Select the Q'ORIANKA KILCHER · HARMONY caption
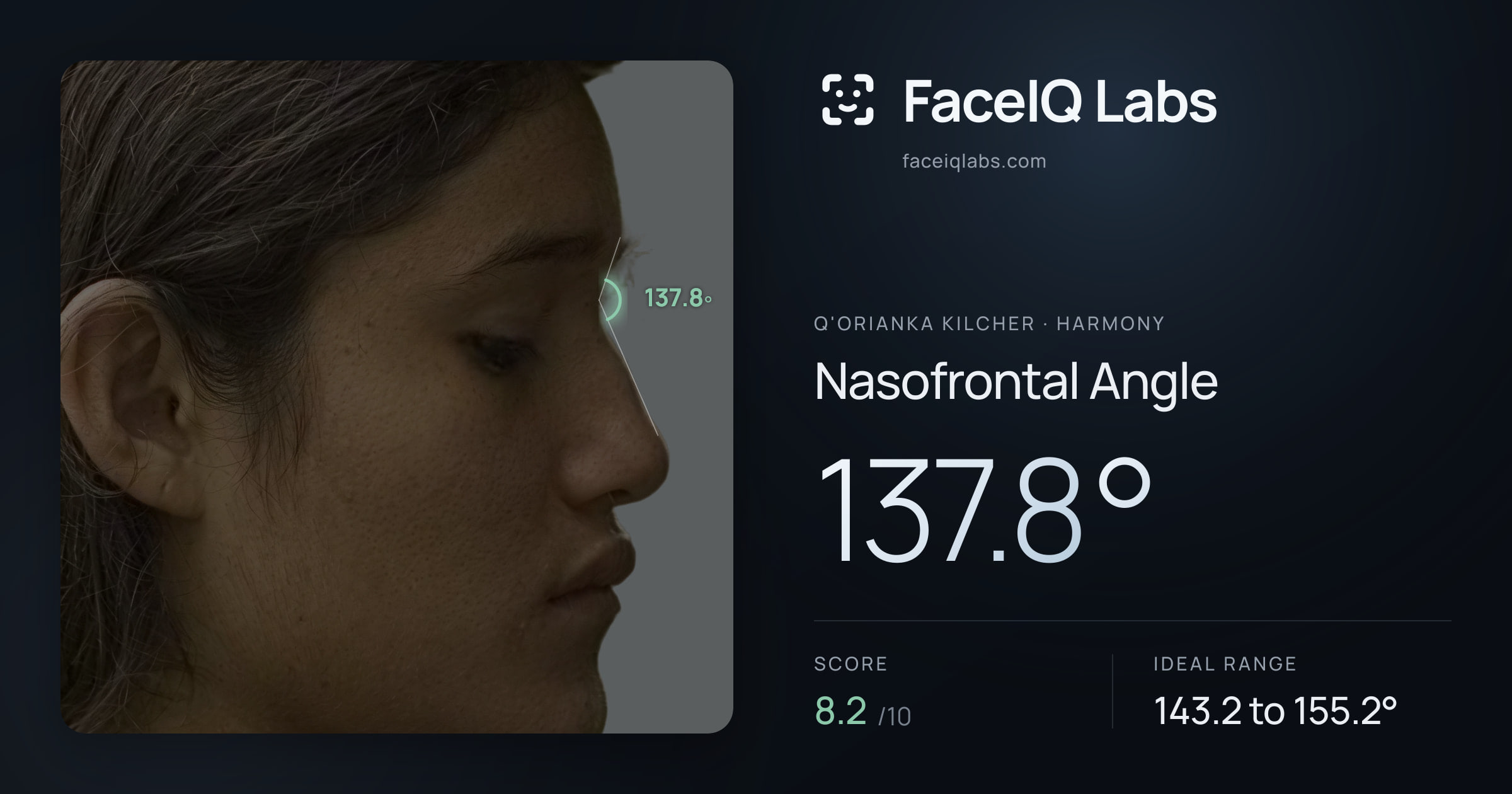This screenshot has height=794, width=1512. click(989, 323)
